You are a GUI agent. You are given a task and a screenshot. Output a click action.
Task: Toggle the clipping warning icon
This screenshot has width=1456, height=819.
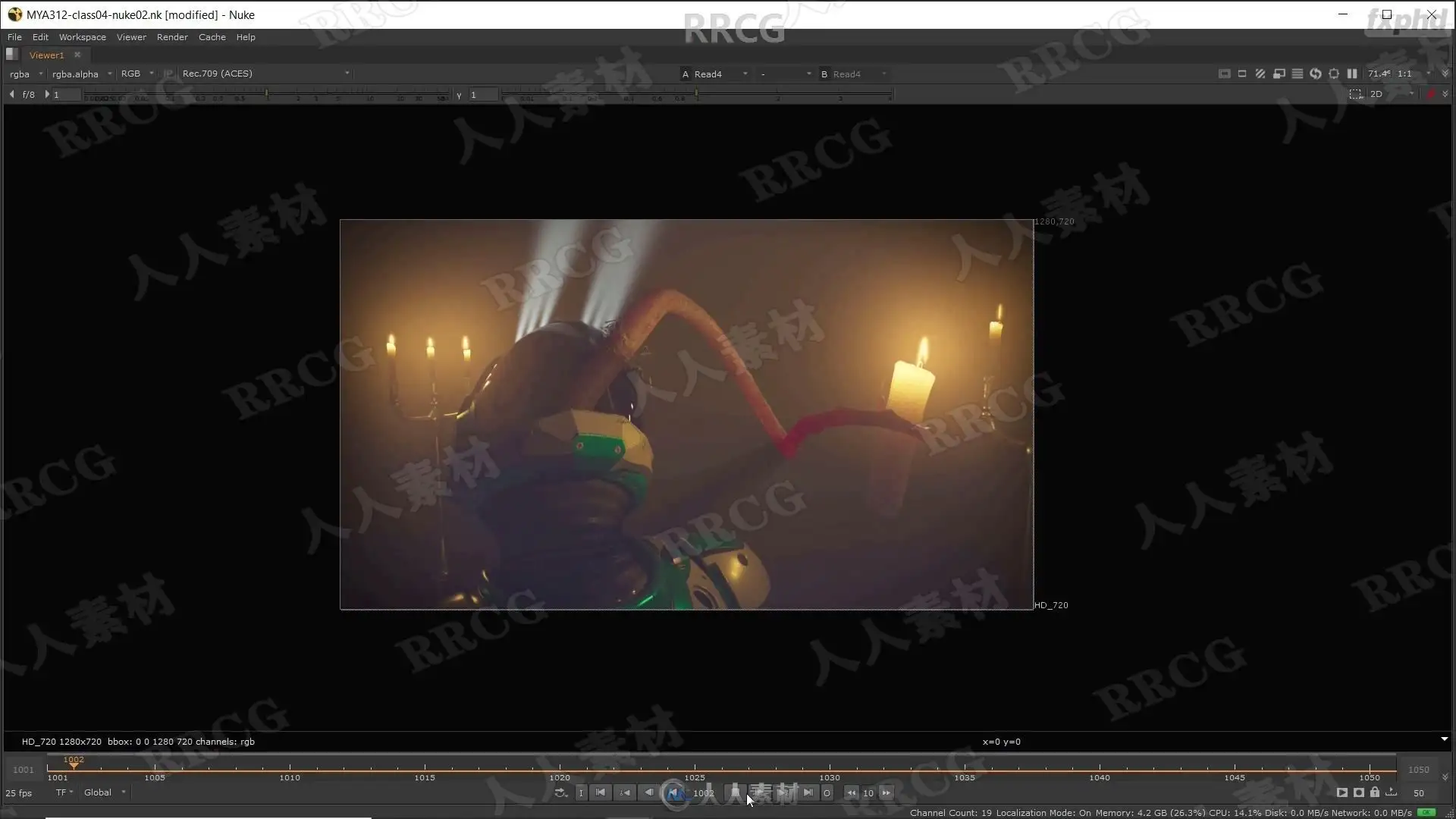pyautogui.click(x=1224, y=74)
